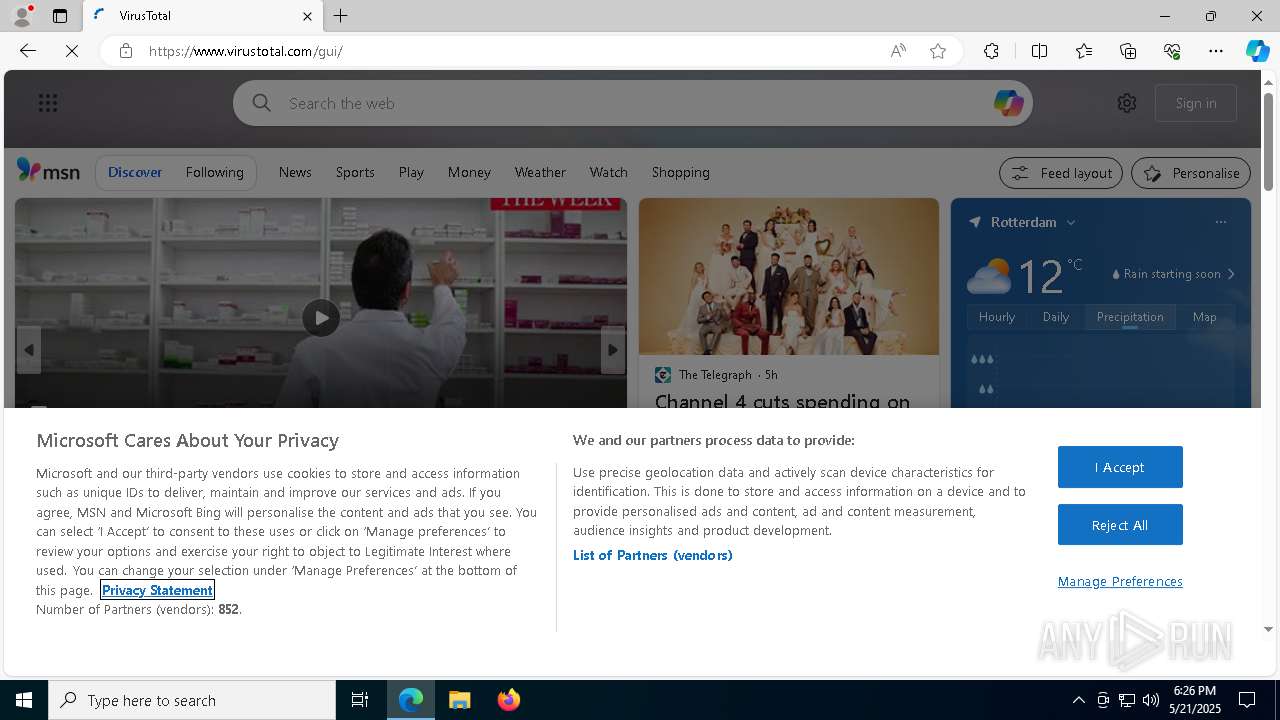Stop loading the page
Viewport: 1280px width, 720px height.
coord(72,51)
